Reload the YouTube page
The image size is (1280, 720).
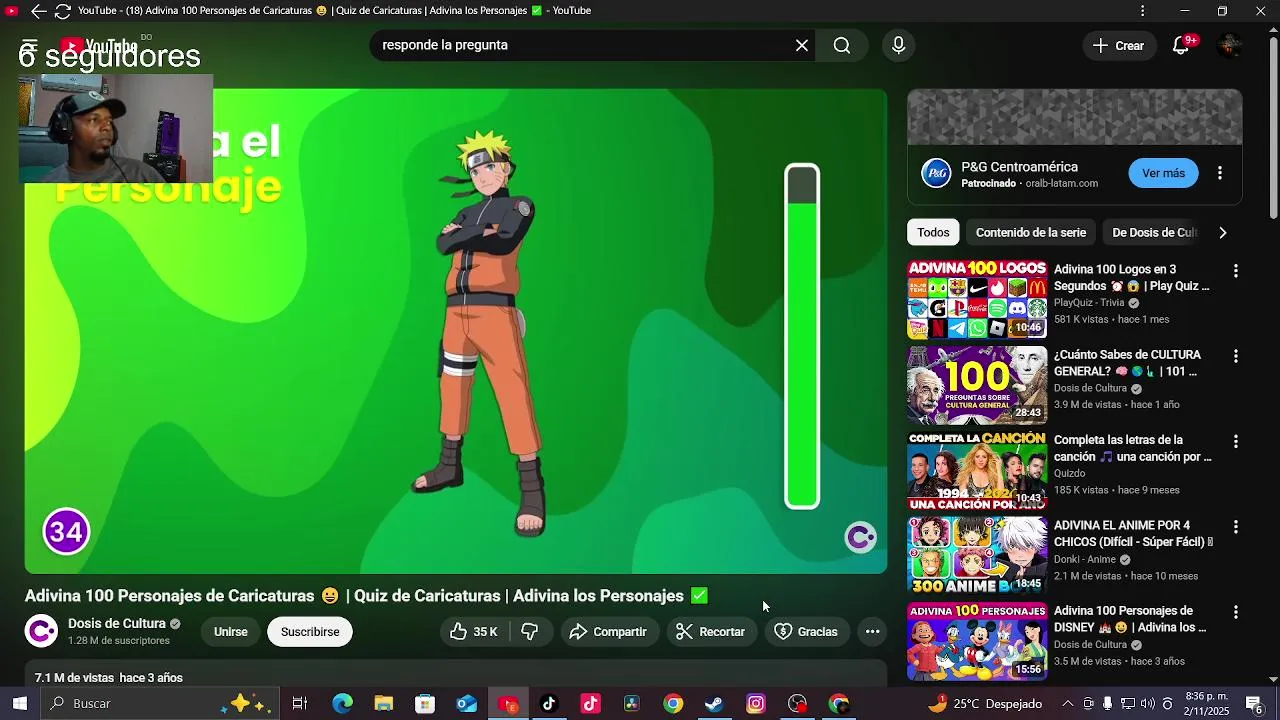pos(62,11)
